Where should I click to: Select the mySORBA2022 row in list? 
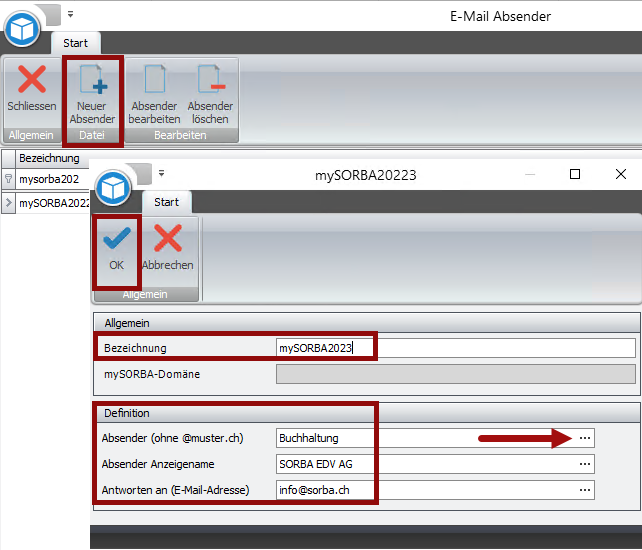(x=52, y=203)
